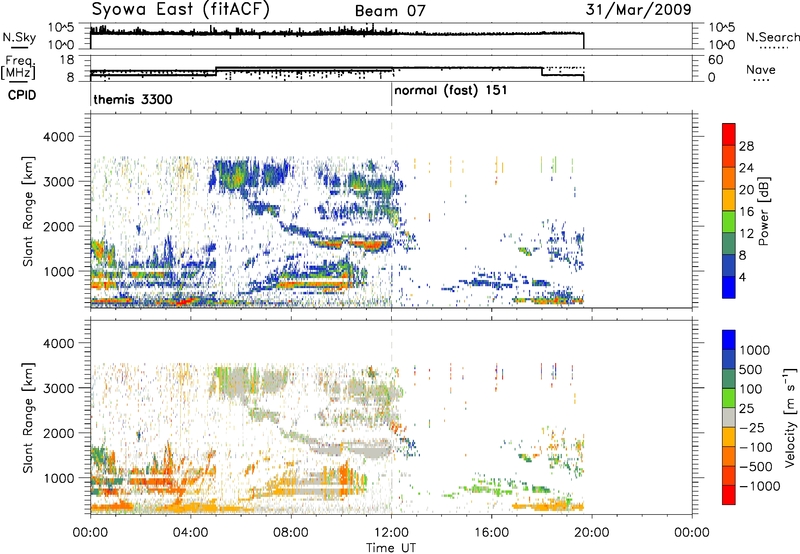Click the '1000' value at the top of the Velocity scale
The image size is (800, 554).
coord(755,350)
